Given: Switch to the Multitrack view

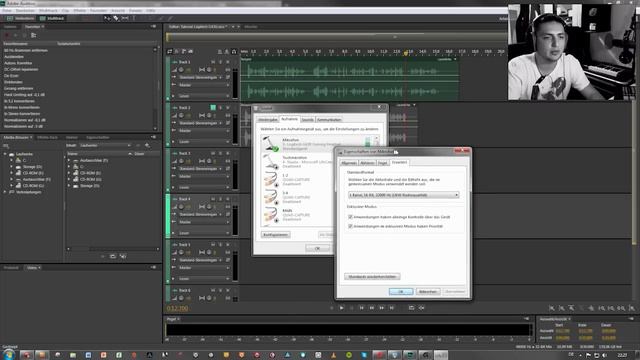Looking at the screenshot, I should pos(52,18).
